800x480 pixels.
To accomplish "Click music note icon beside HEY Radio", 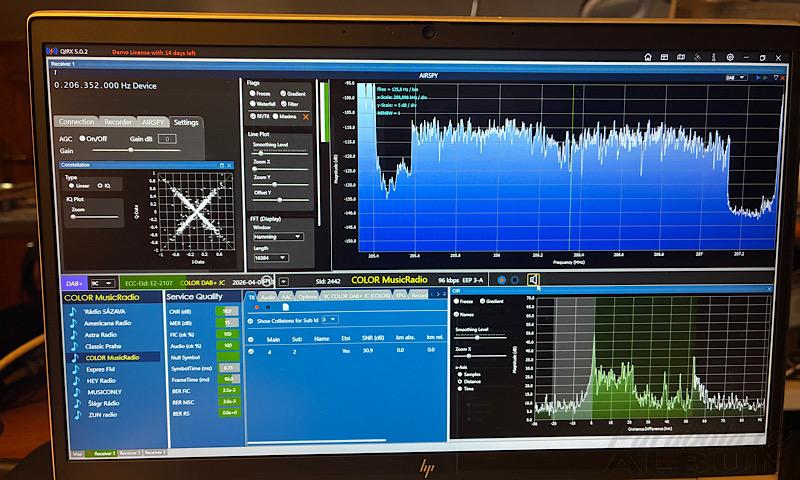I will [73, 380].
